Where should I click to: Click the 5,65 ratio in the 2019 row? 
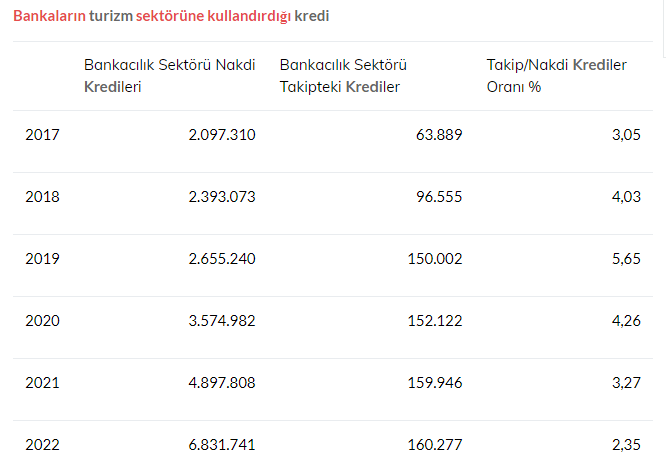(626, 259)
